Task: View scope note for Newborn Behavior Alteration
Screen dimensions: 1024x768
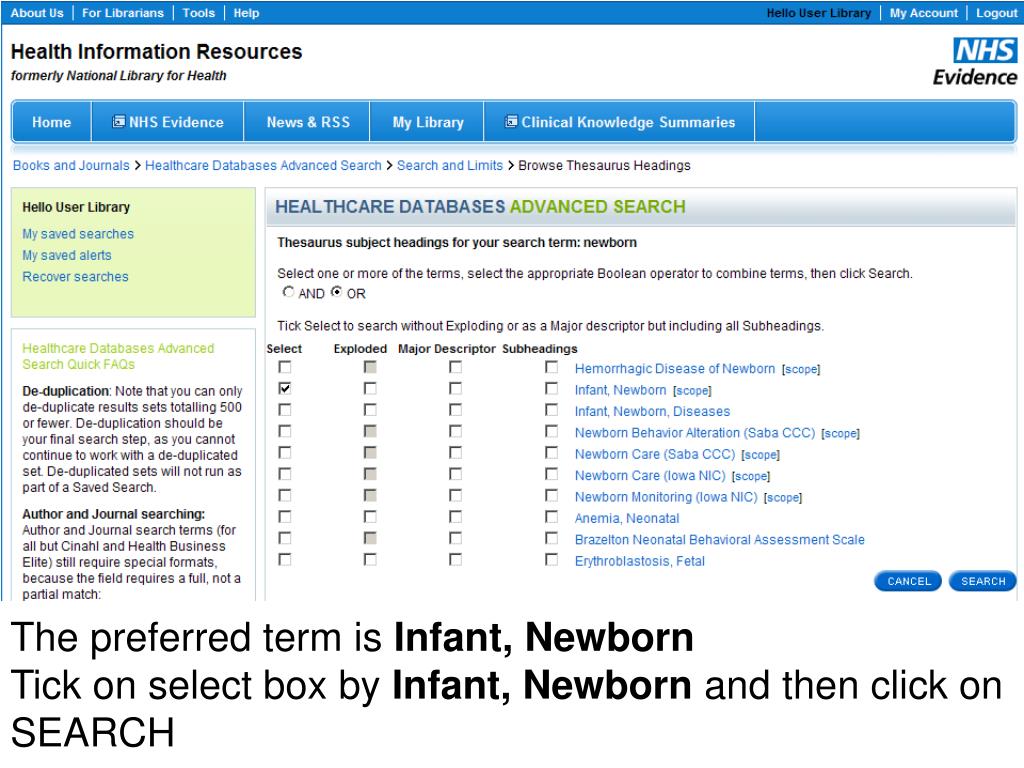Action: point(840,434)
